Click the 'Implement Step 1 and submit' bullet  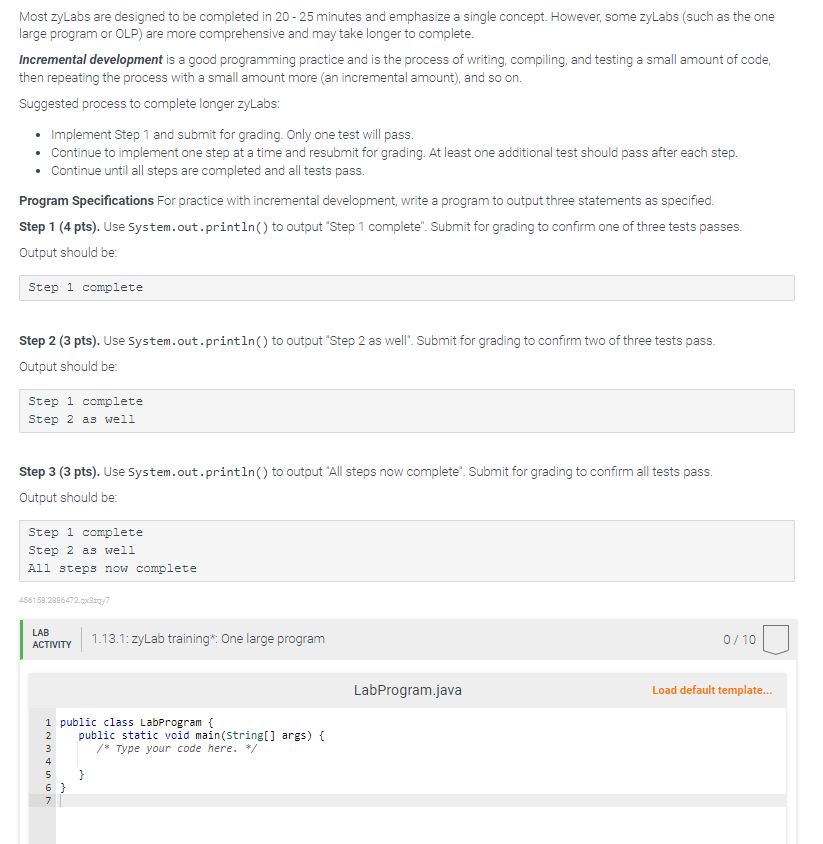pyautogui.click(x=232, y=135)
